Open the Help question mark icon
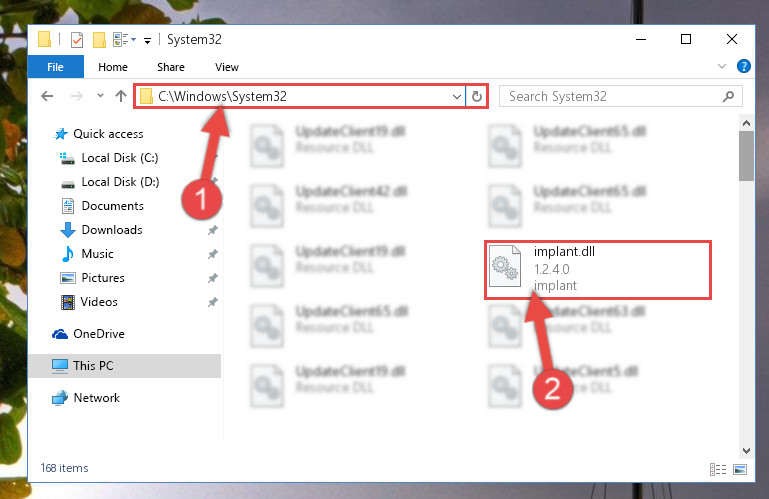The height and width of the screenshot is (499, 769). click(x=743, y=66)
